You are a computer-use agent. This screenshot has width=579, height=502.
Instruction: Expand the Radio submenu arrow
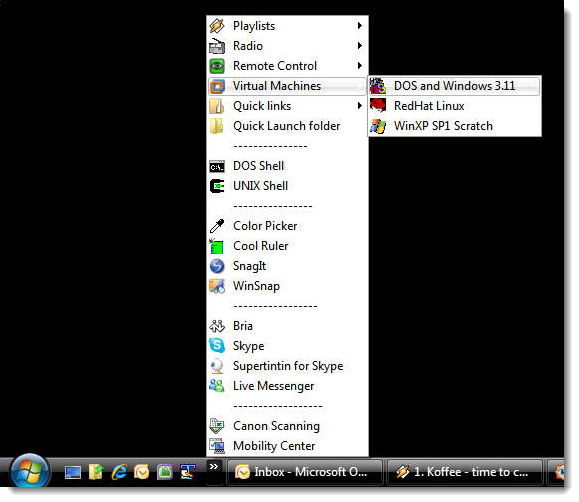point(360,46)
